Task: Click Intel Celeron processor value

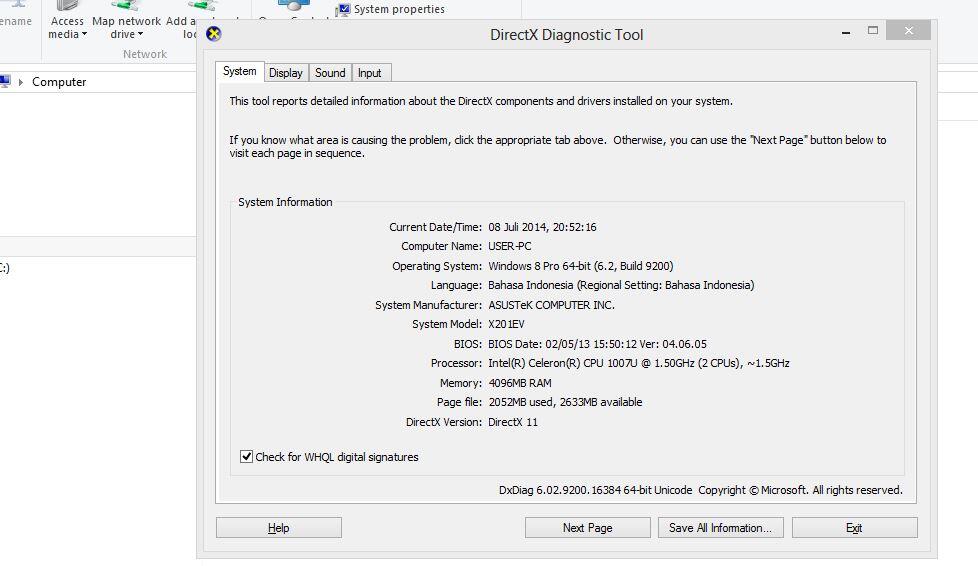Action: pyautogui.click(x=639, y=363)
